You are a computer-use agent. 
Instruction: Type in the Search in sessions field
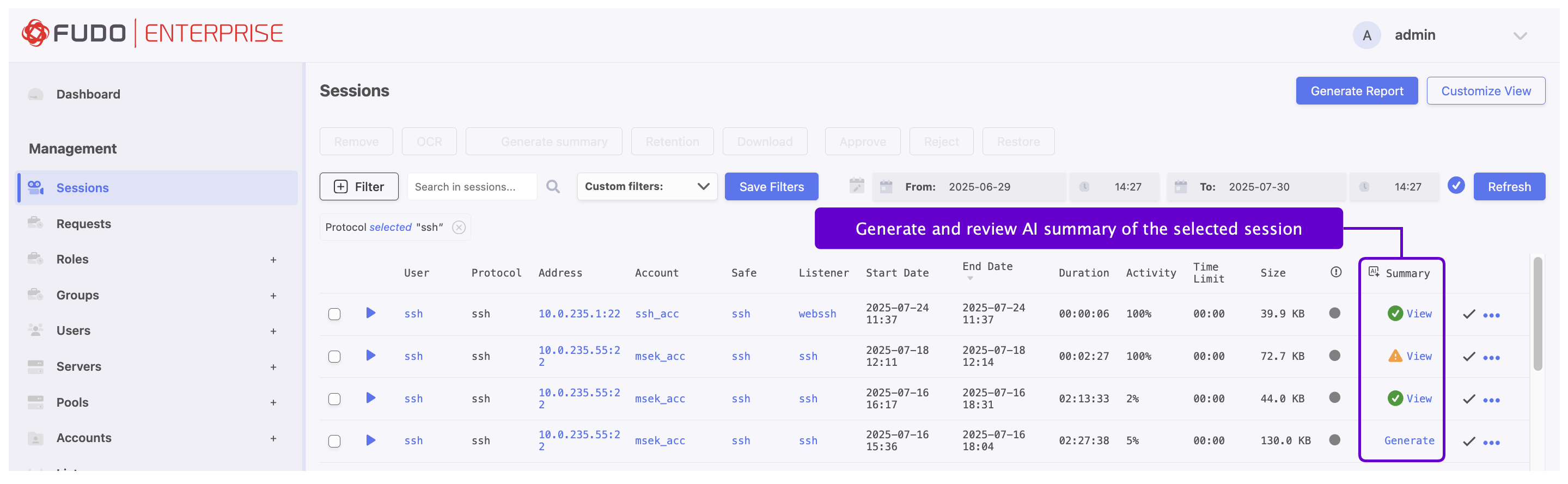point(471,187)
